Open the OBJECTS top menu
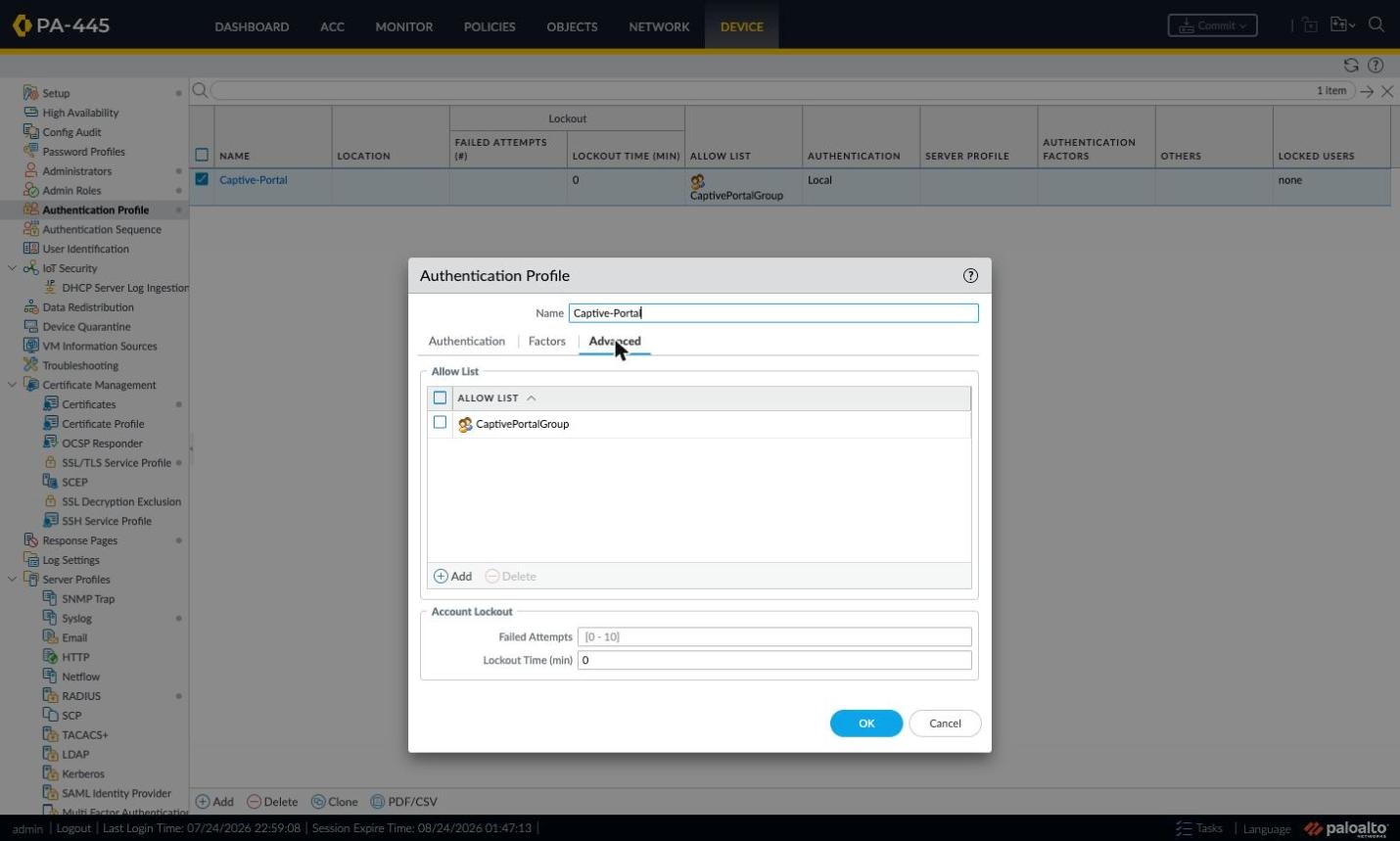 [572, 26]
